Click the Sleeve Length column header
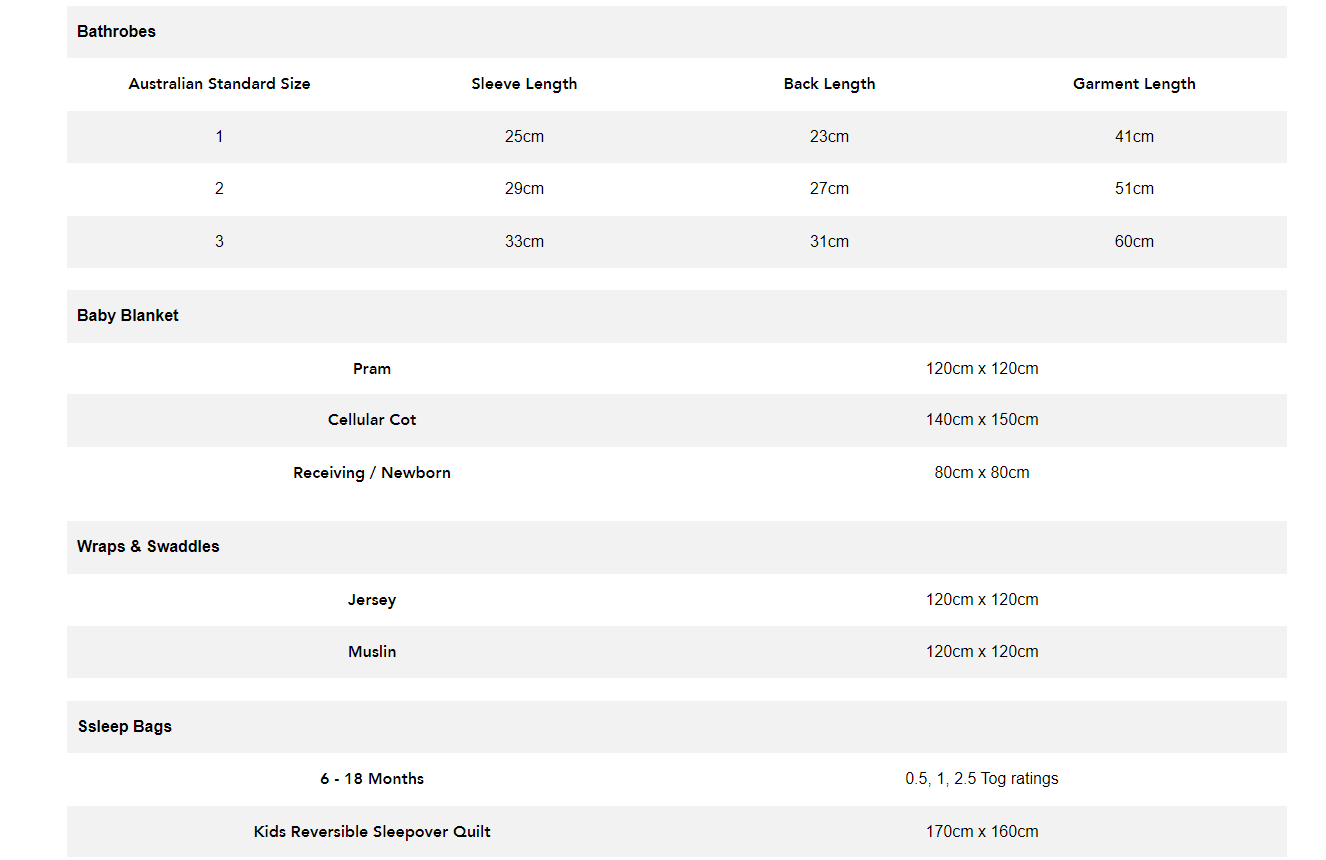 tap(524, 84)
